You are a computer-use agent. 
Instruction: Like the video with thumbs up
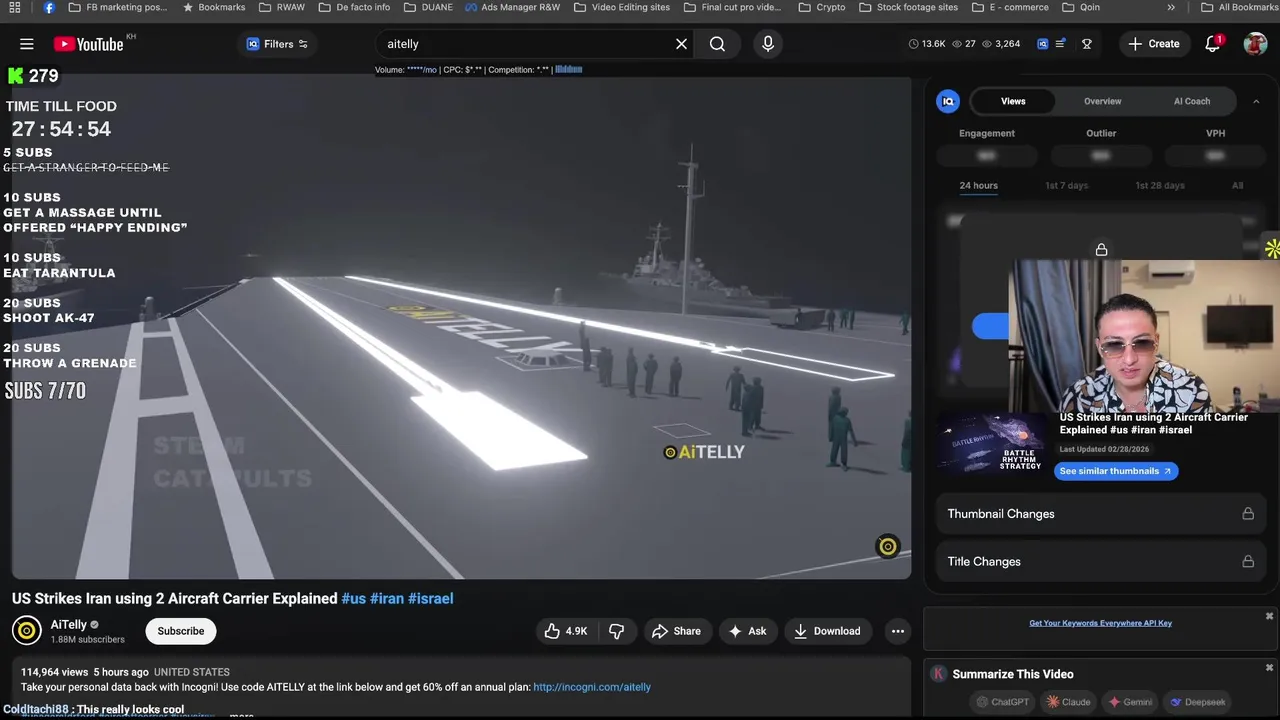[565, 631]
